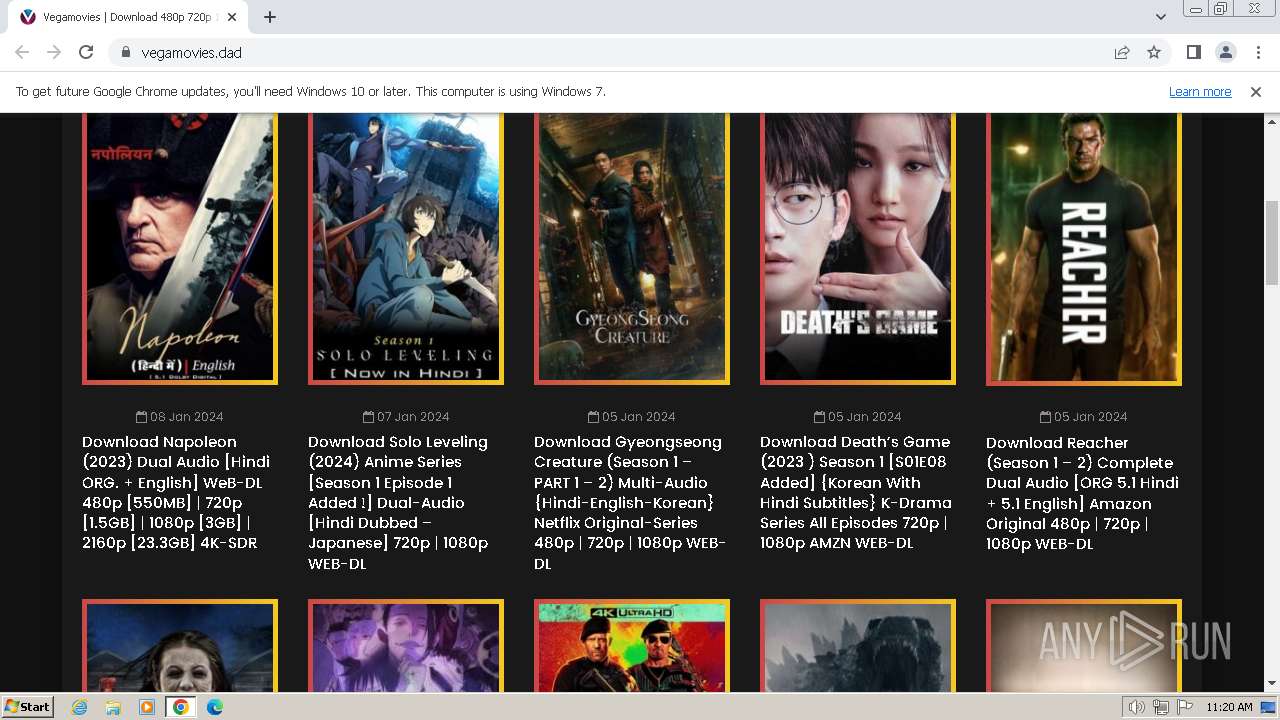Viewport: 1280px width, 720px height.
Task: Open the Chrome profile menu
Action: click(x=1225, y=52)
